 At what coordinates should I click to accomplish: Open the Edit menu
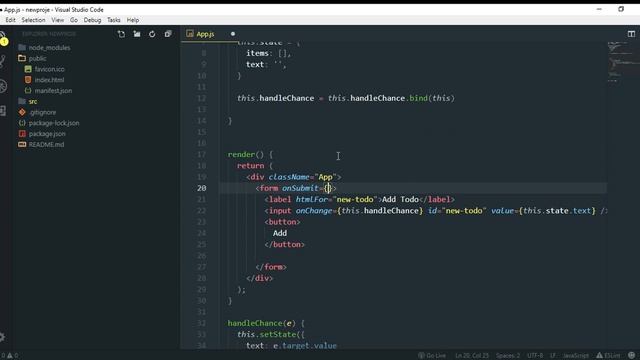click(x=10, y=20)
